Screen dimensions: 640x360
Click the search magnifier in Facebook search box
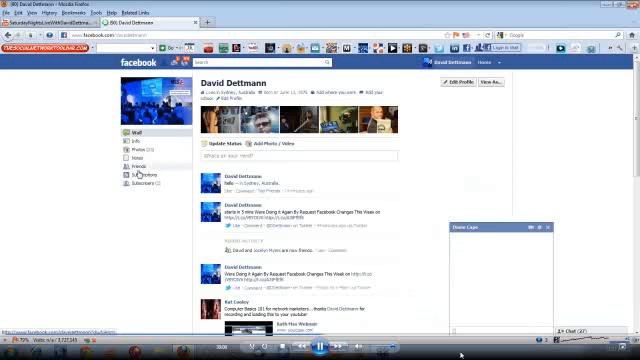coord(327,62)
